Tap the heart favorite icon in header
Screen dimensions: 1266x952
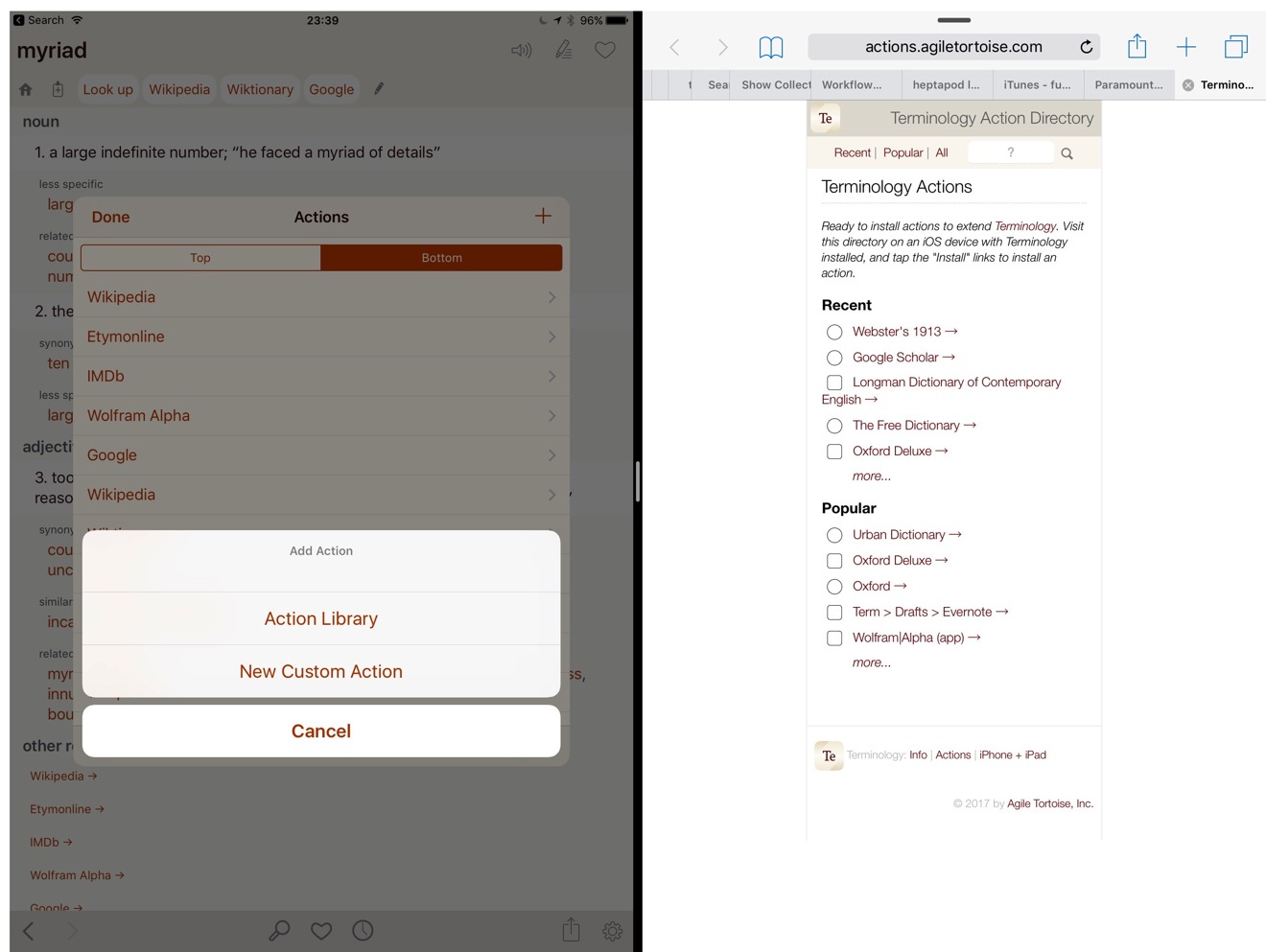point(605,50)
